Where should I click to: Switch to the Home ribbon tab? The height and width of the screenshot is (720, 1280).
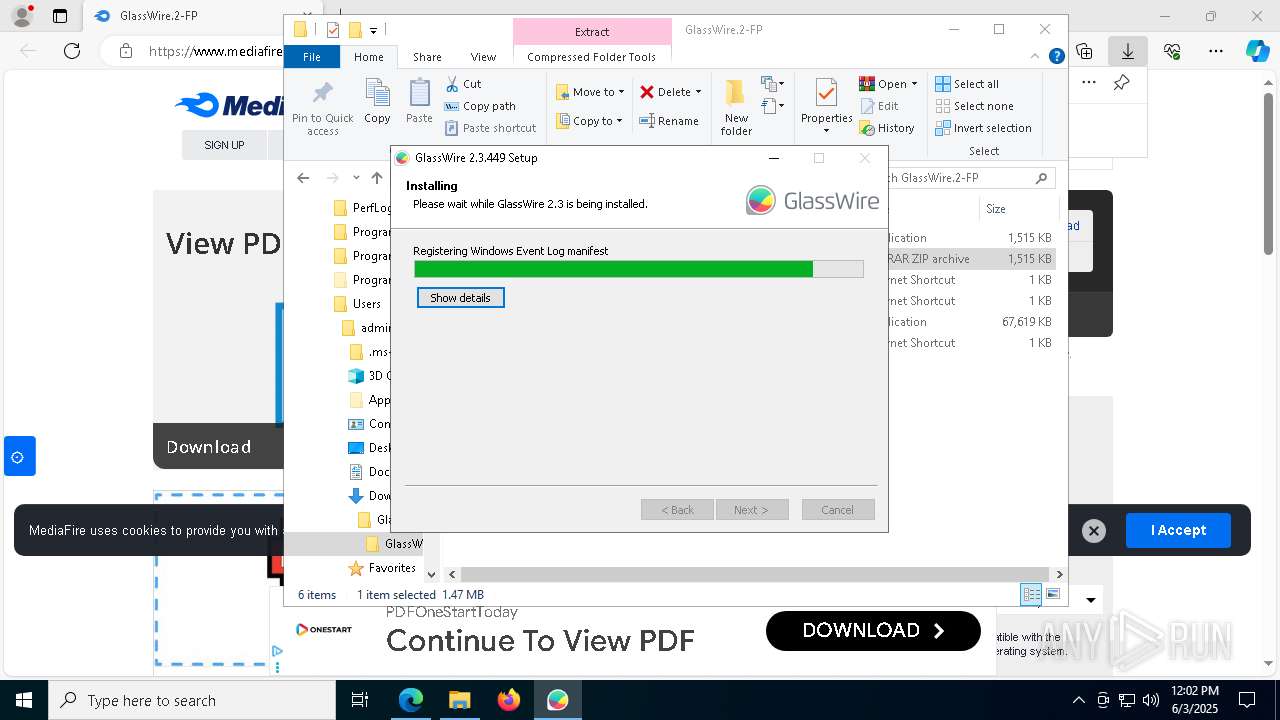[368, 57]
